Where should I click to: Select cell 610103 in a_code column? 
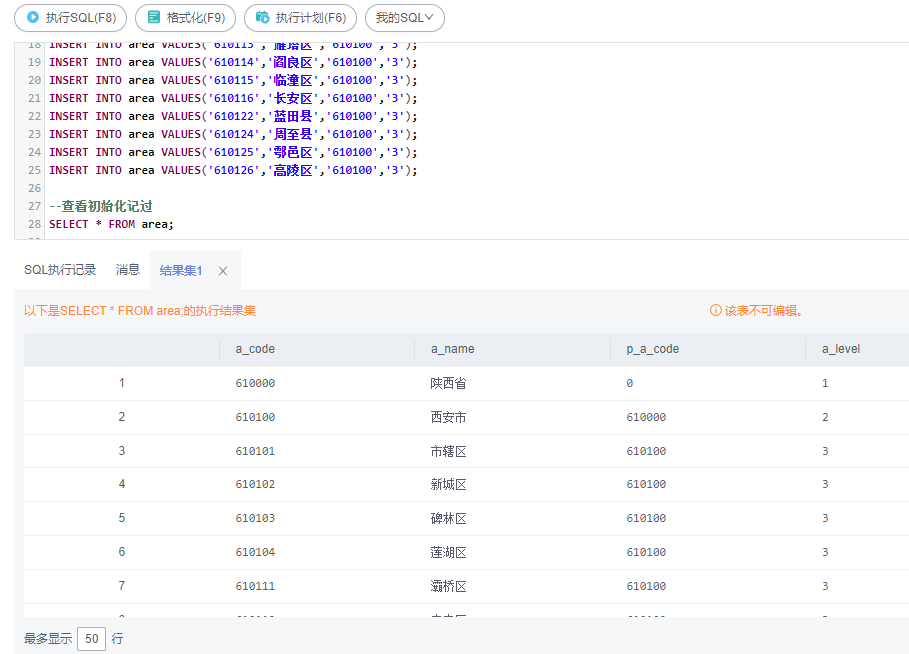[255, 518]
